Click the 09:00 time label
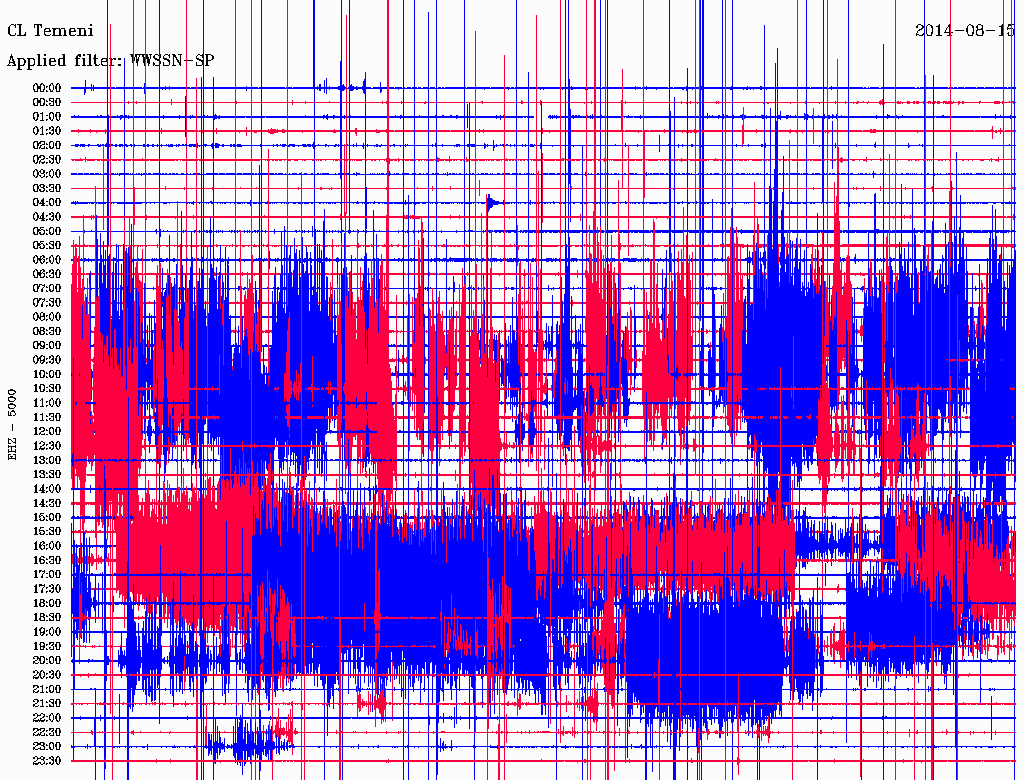 (x=47, y=345)
